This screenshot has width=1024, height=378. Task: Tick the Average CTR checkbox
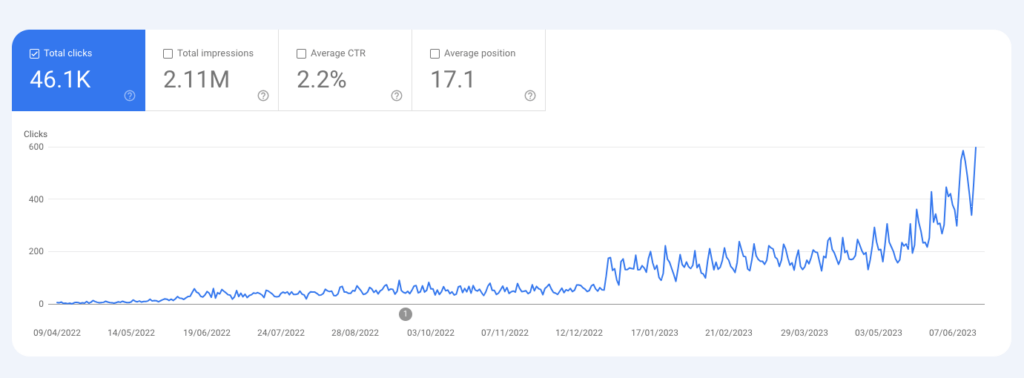(301, 54)
